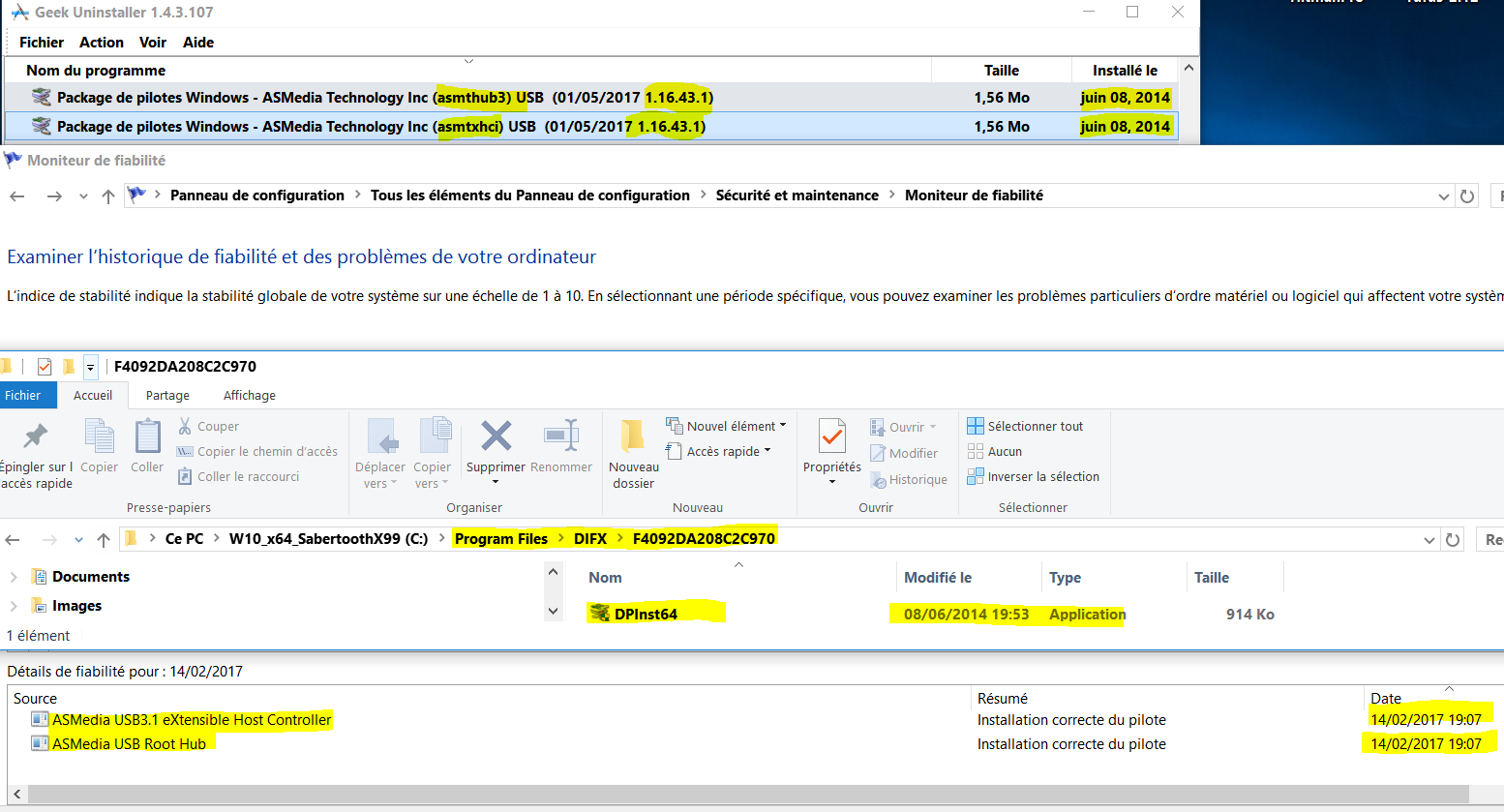The image size is (1504, 812).
Task: Open Accès rapide dropdown in ribbon
Action: (718, 451)
